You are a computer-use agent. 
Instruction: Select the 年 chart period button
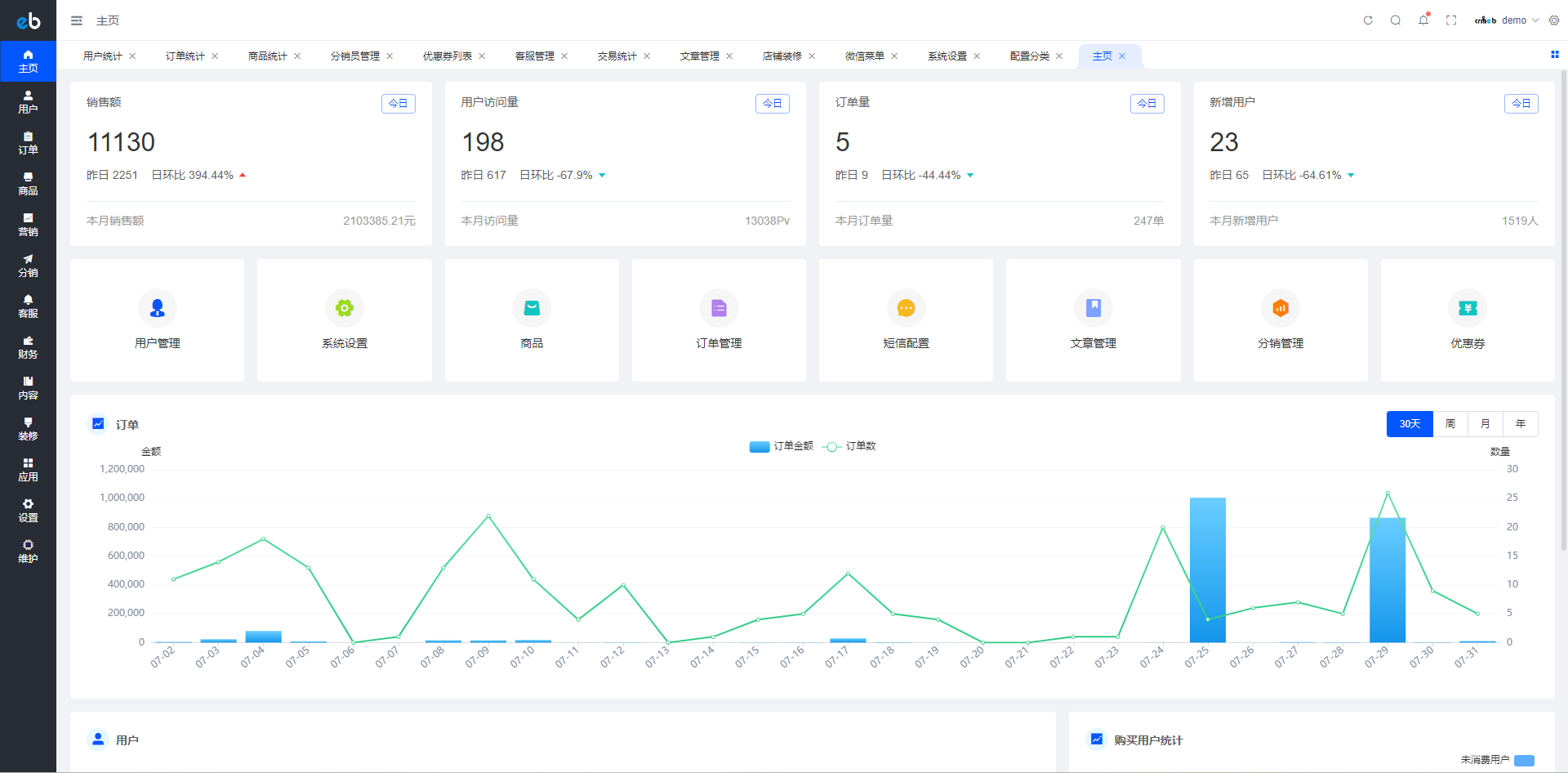click(1520, 423)
